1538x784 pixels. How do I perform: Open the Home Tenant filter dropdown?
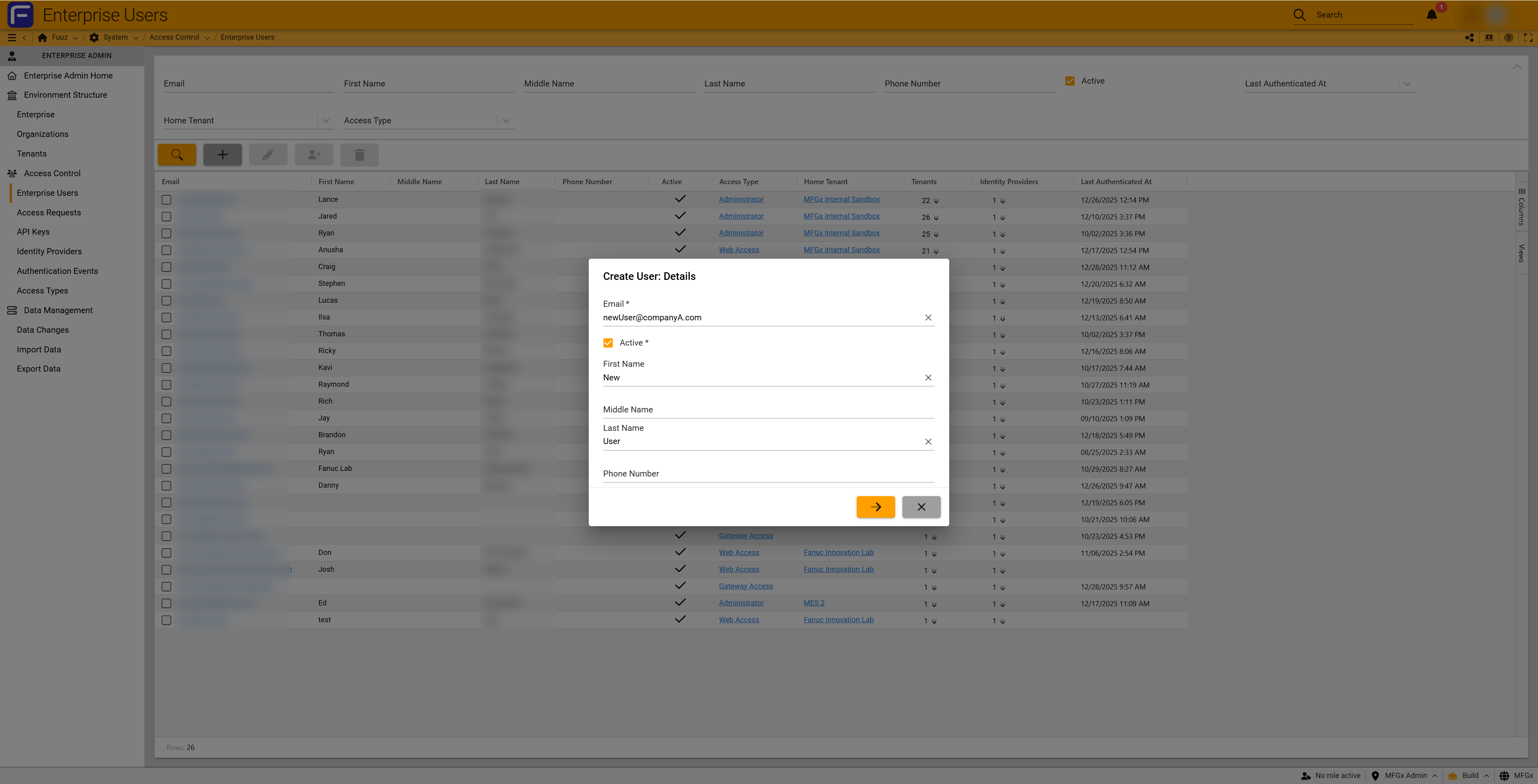point(325,121)
